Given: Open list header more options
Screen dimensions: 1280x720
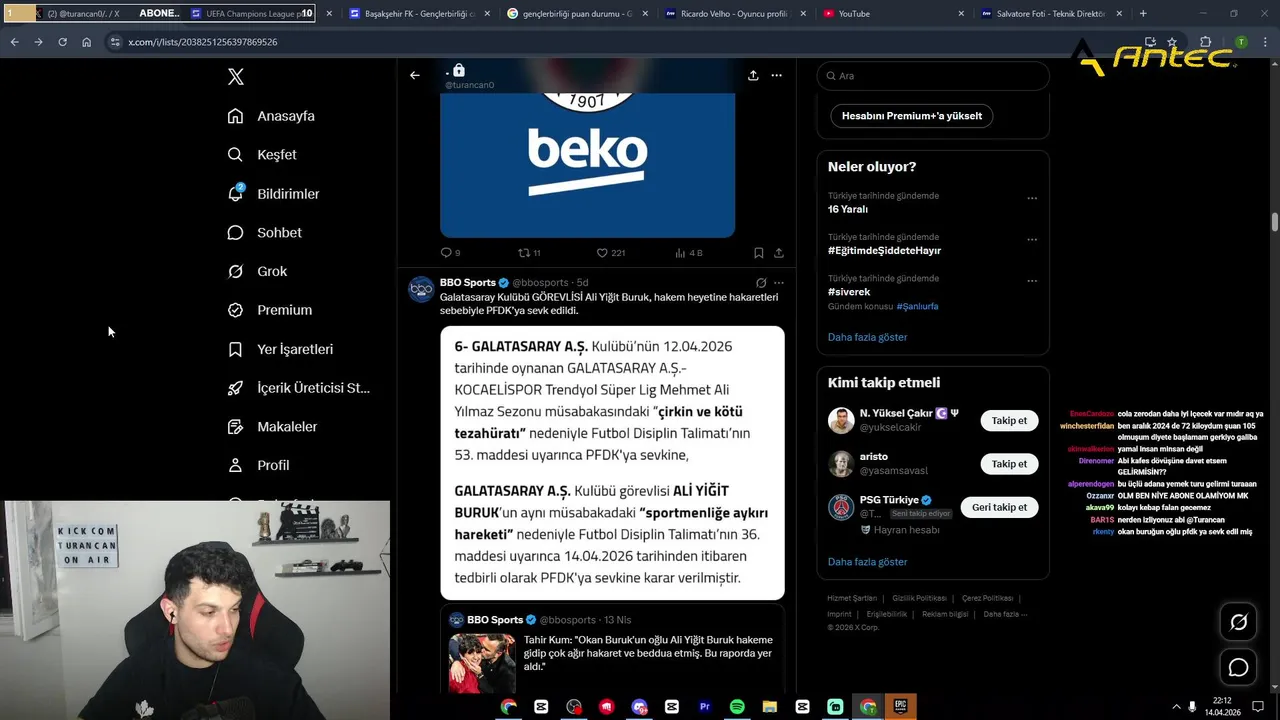Looking at the screenshot, I should [x=776, y=75].
